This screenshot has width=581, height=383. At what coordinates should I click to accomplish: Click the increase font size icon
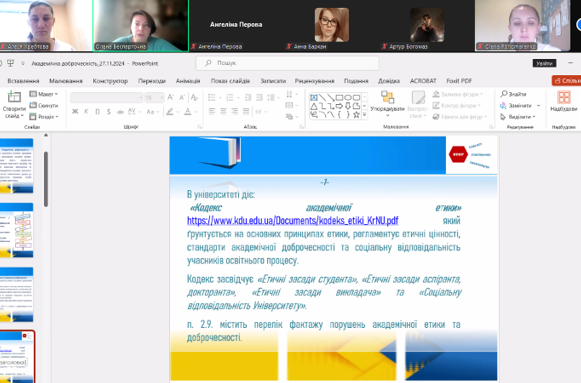point(170,97)
